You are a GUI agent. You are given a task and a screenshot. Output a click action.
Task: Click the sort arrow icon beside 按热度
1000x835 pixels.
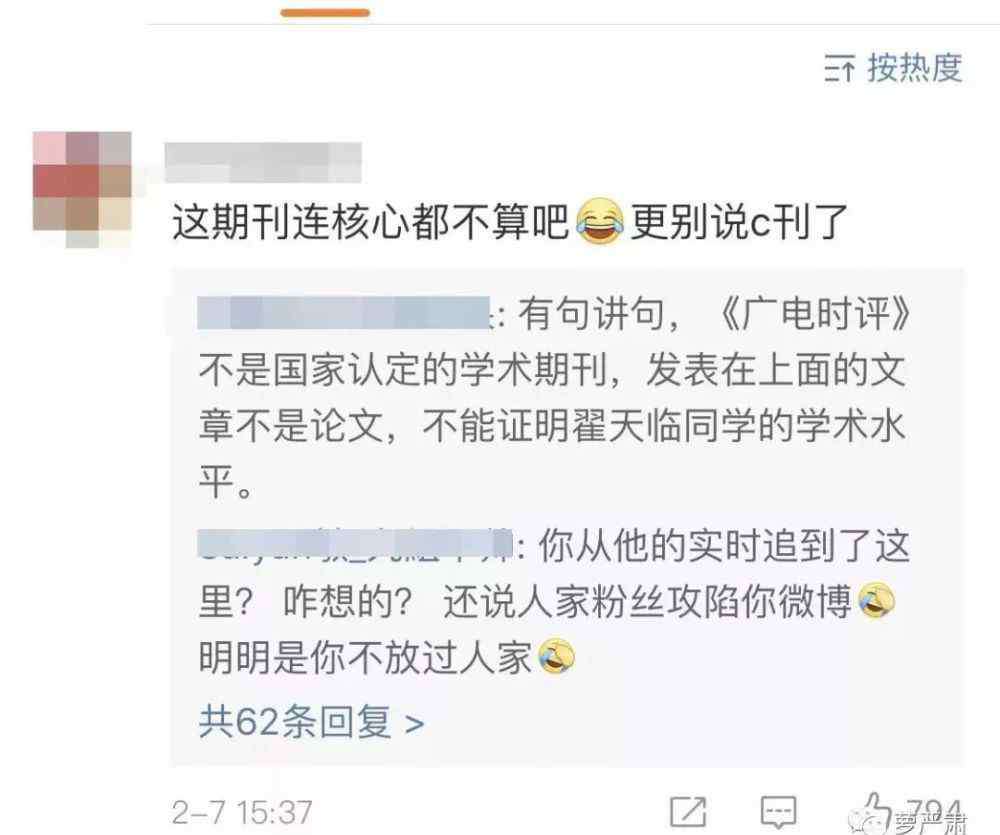tap(839, 68)
